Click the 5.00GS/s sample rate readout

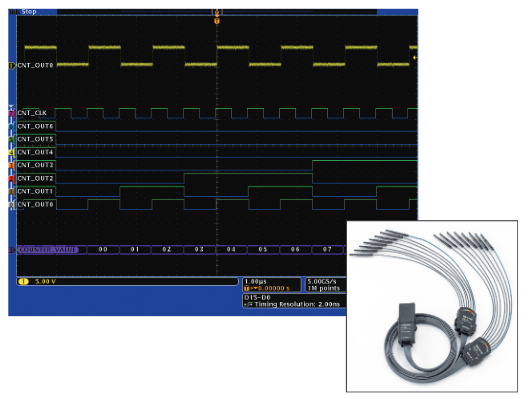point(322,281)
